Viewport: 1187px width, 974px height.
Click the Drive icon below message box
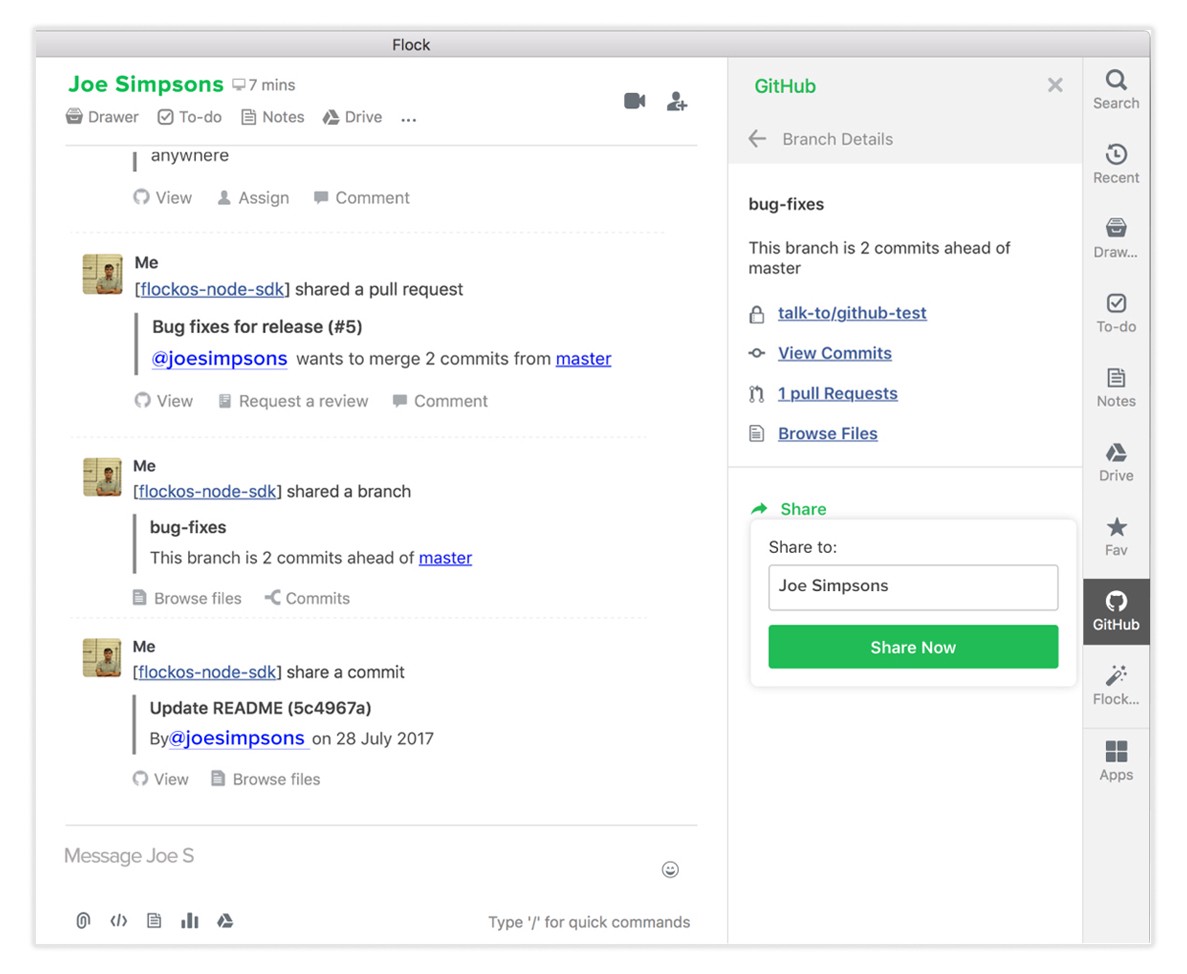pos(225,920)
